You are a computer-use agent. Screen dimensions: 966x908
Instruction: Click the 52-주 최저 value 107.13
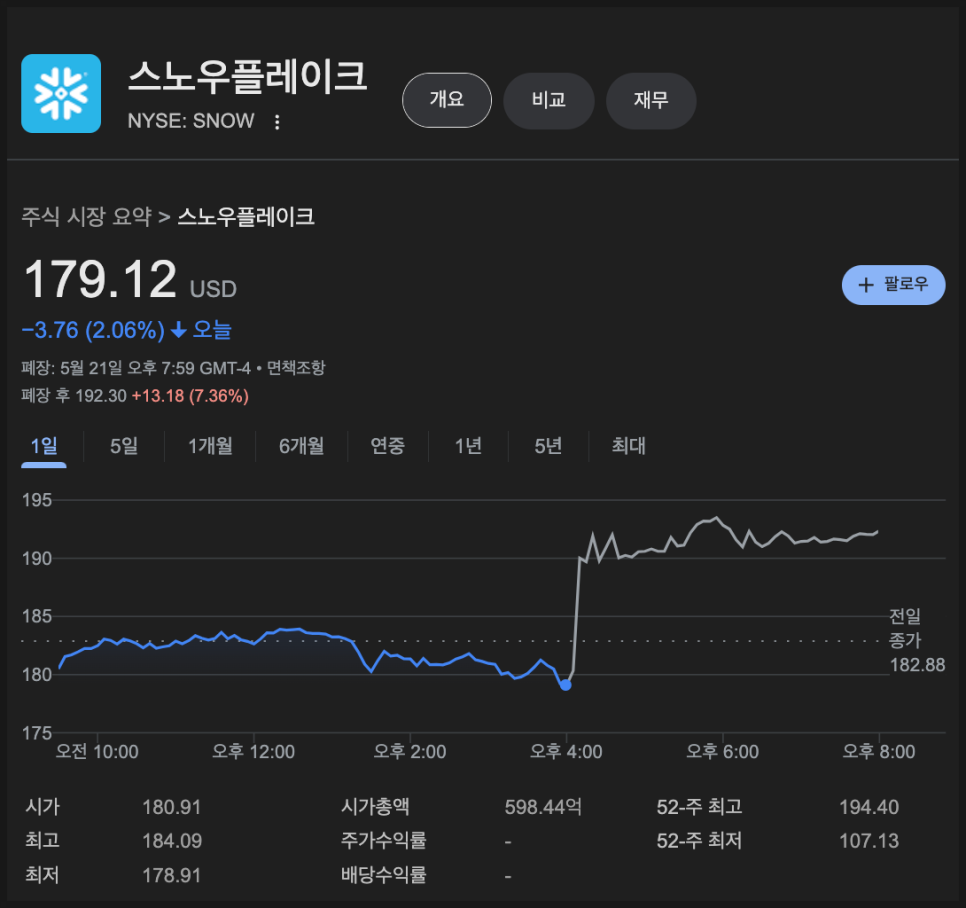(x=869, y=841)
